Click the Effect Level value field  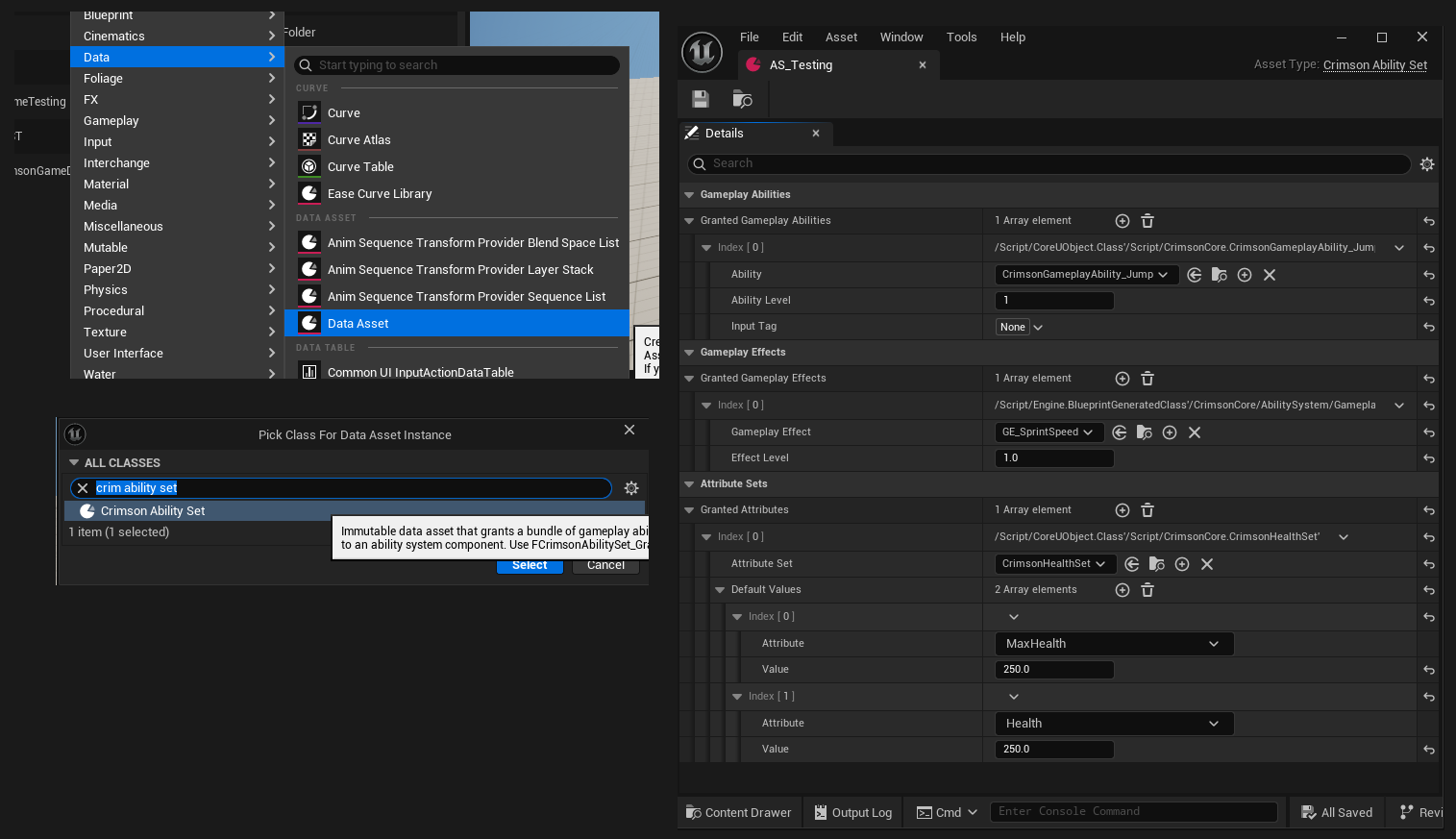[x=1054, y=458]
